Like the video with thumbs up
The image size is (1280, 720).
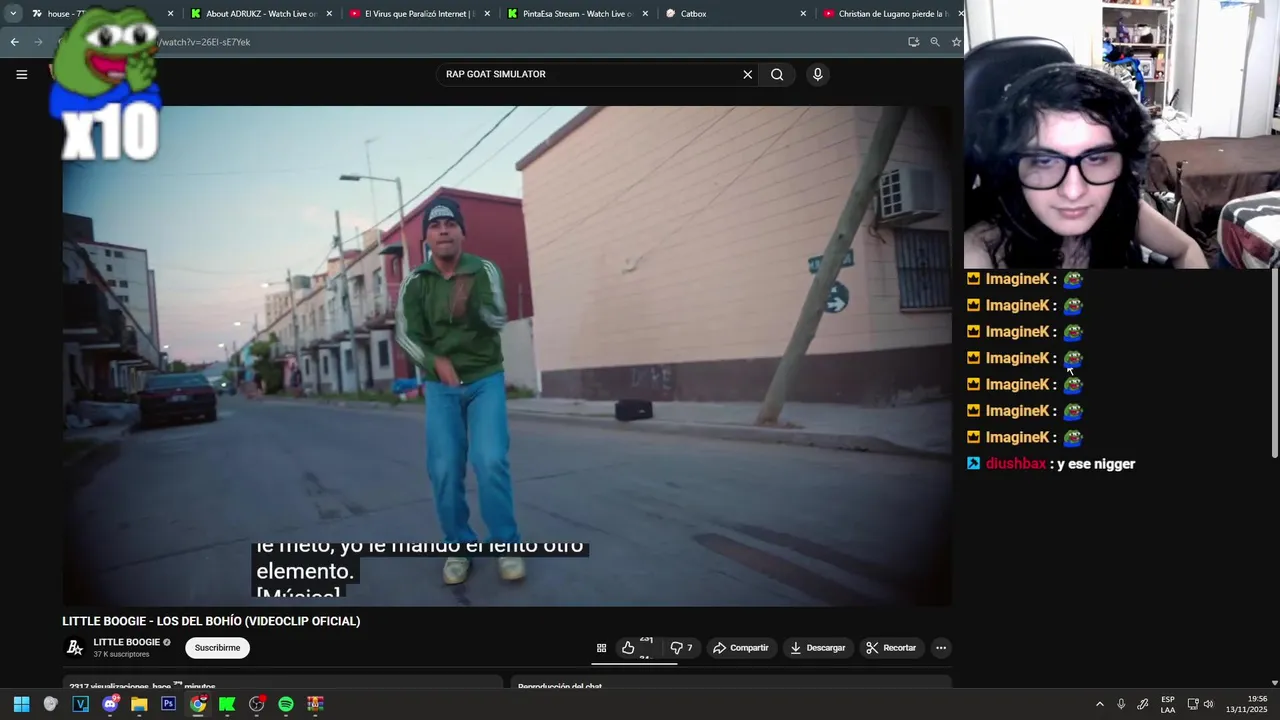click(637, 648)
